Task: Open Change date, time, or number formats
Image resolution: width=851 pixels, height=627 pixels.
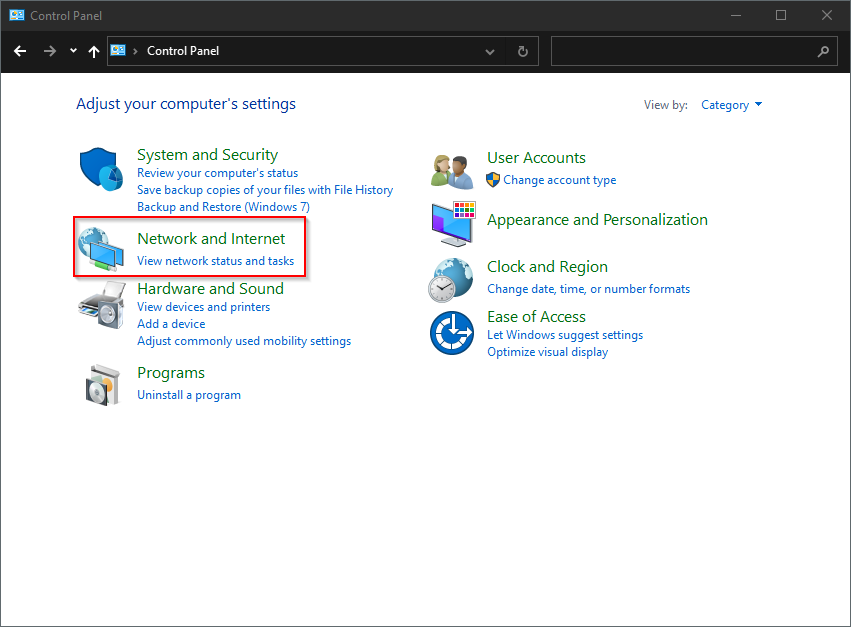Action: (x=588, y=289)
